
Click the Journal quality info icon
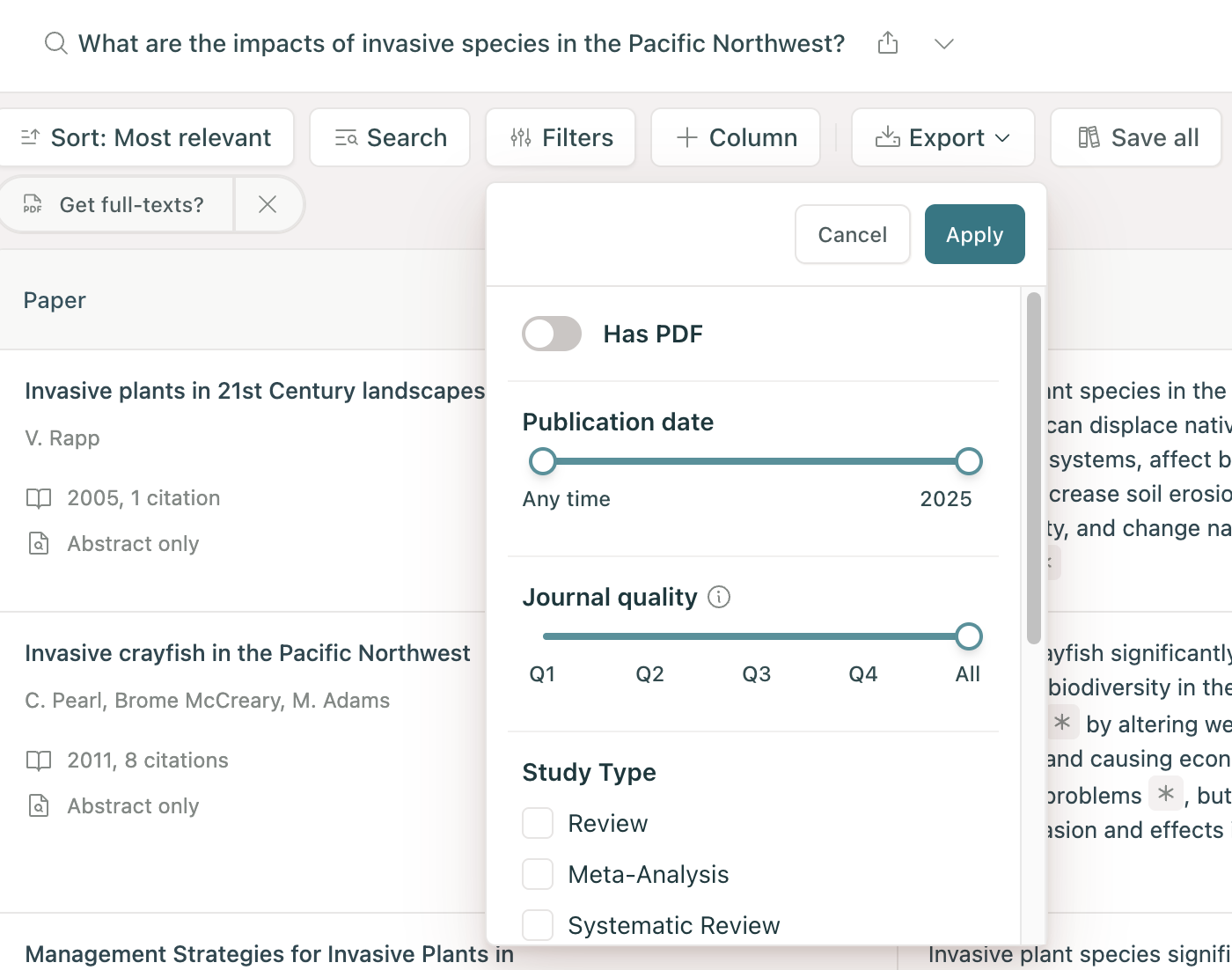point(719,598)
